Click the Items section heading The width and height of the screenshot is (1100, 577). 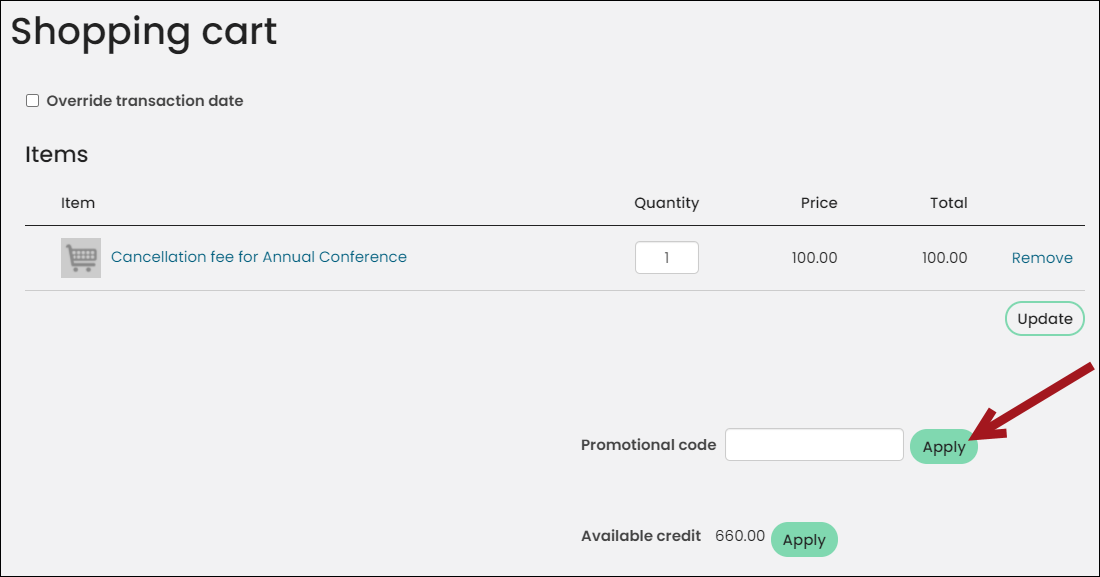(56, 154)
